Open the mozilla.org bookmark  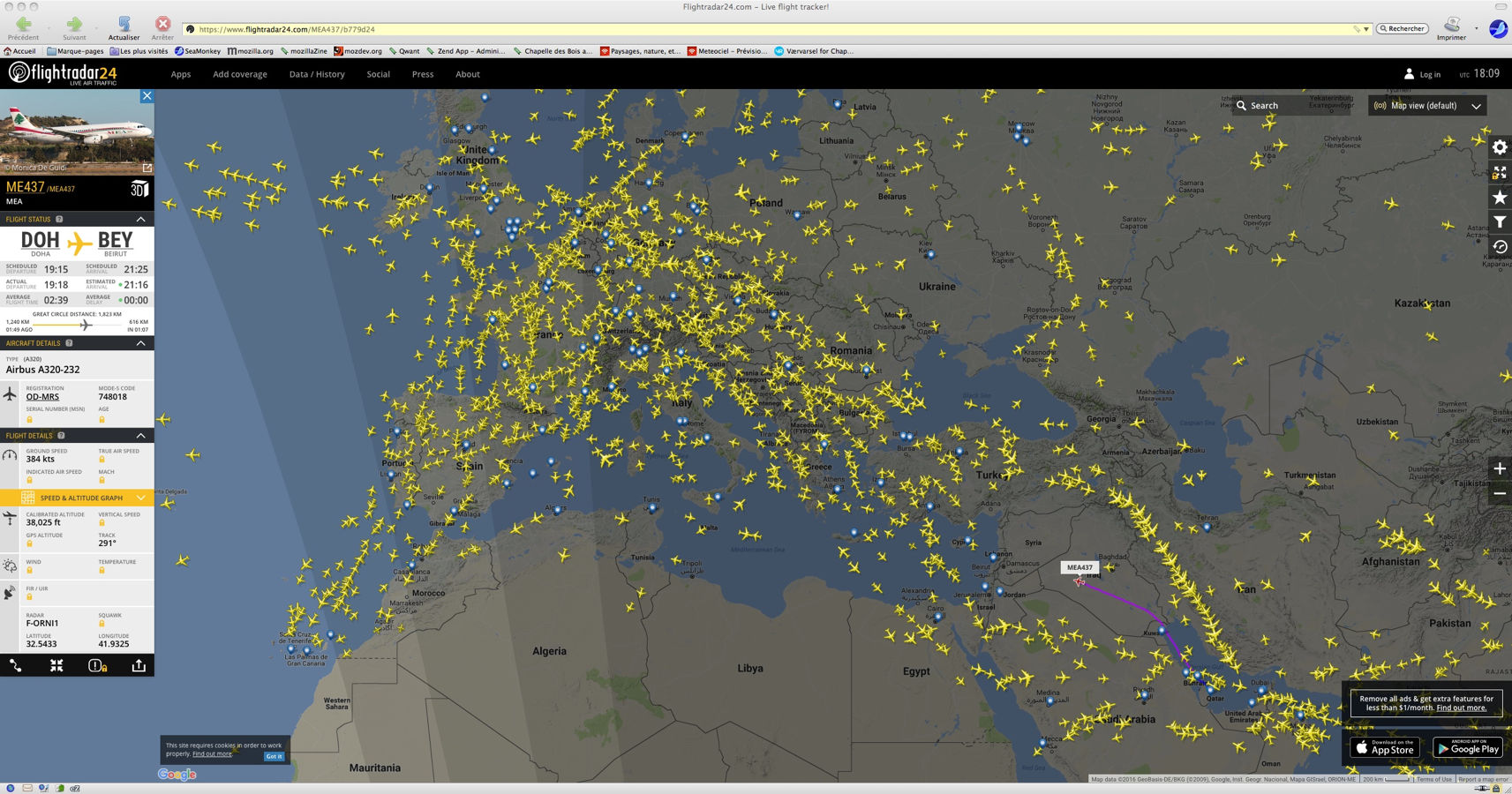click(251, 51)
